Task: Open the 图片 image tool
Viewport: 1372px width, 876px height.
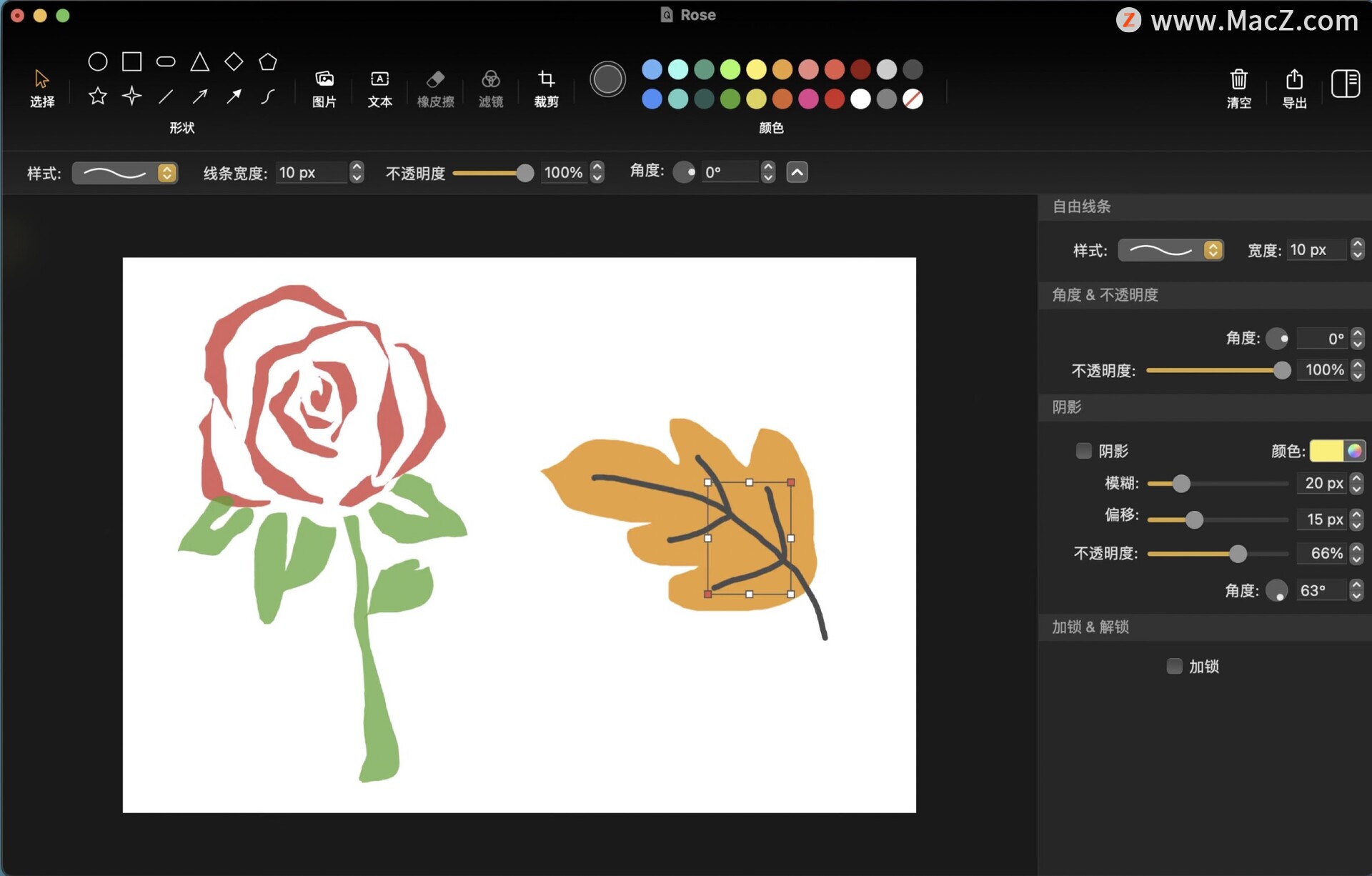Action: point(324,89)
